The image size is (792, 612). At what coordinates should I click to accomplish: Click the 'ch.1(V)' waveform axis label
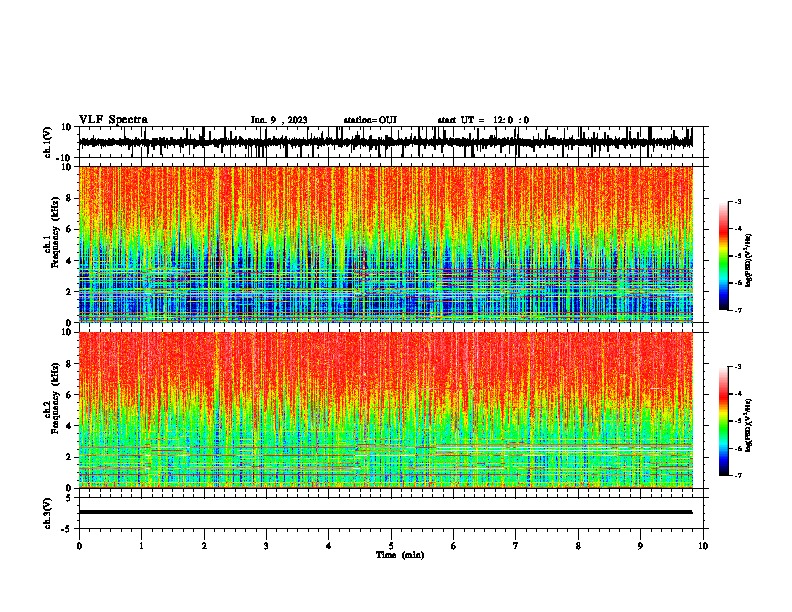tap(48, 142)
